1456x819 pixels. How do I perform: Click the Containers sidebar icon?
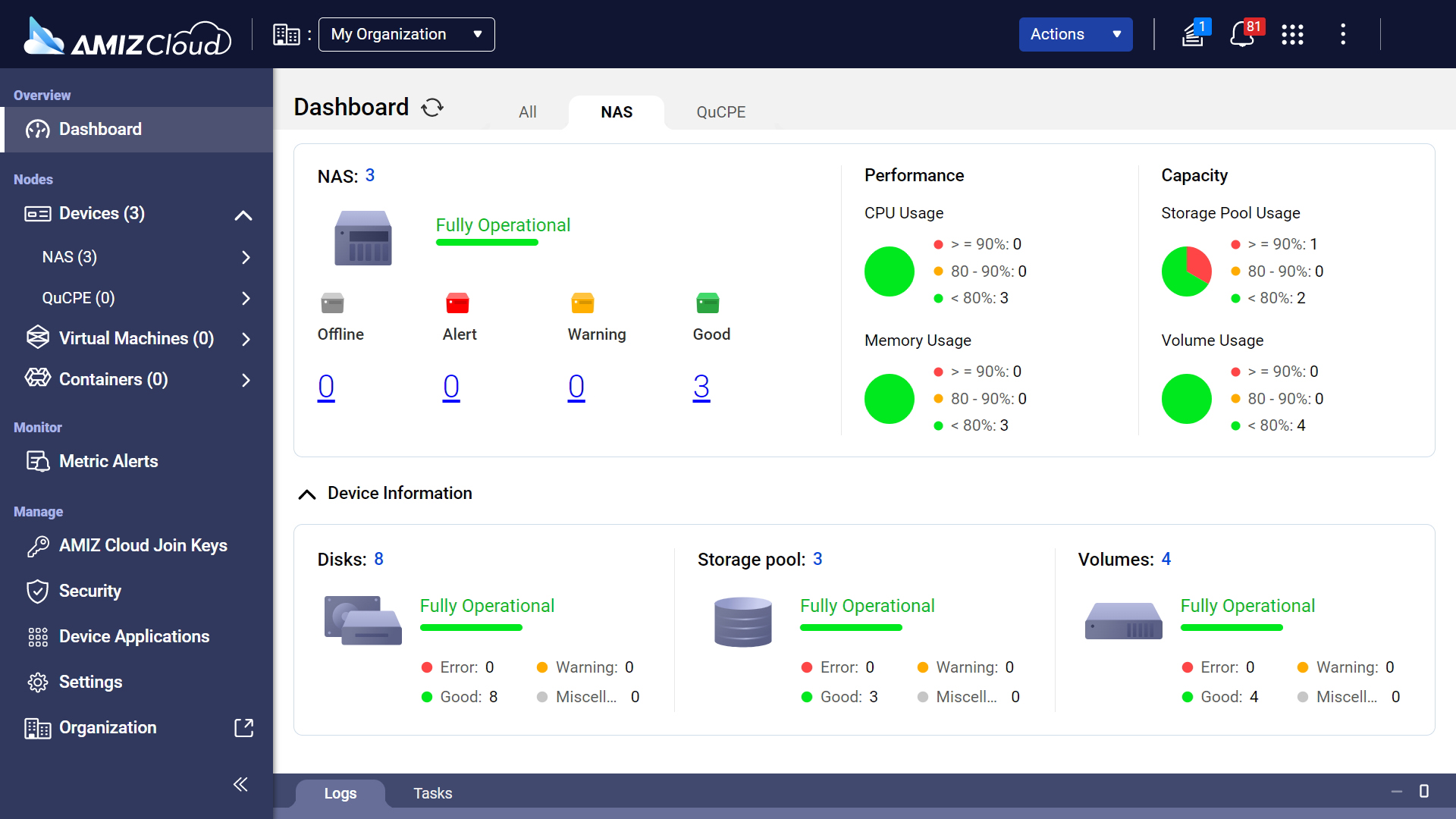[37, 379]
